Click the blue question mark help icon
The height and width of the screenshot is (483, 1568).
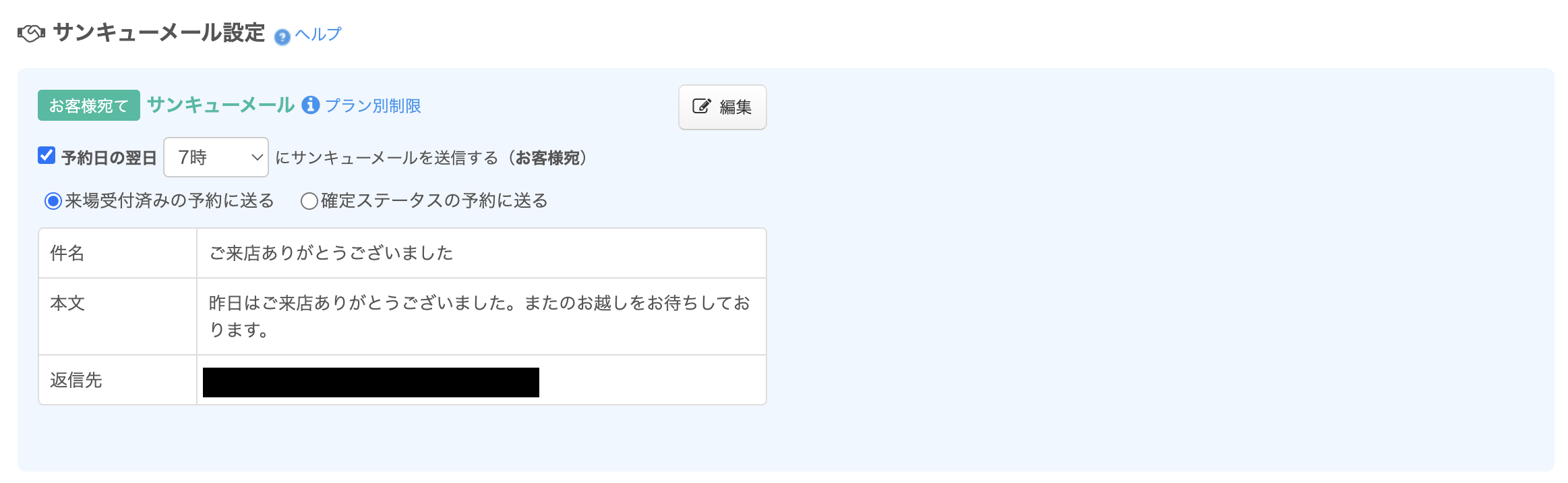tap(282, 36)
